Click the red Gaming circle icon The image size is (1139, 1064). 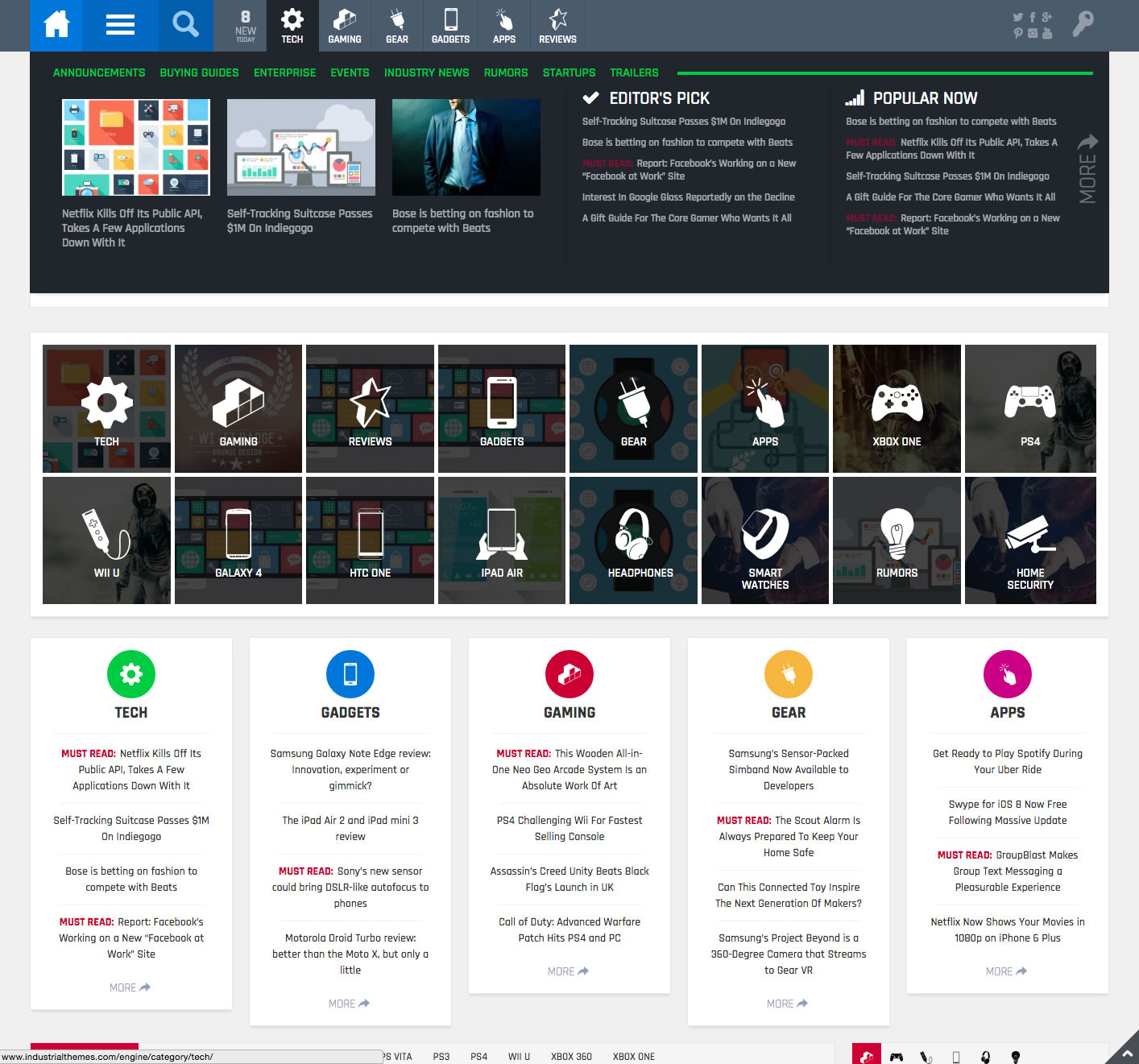click(x=569, y=674)
